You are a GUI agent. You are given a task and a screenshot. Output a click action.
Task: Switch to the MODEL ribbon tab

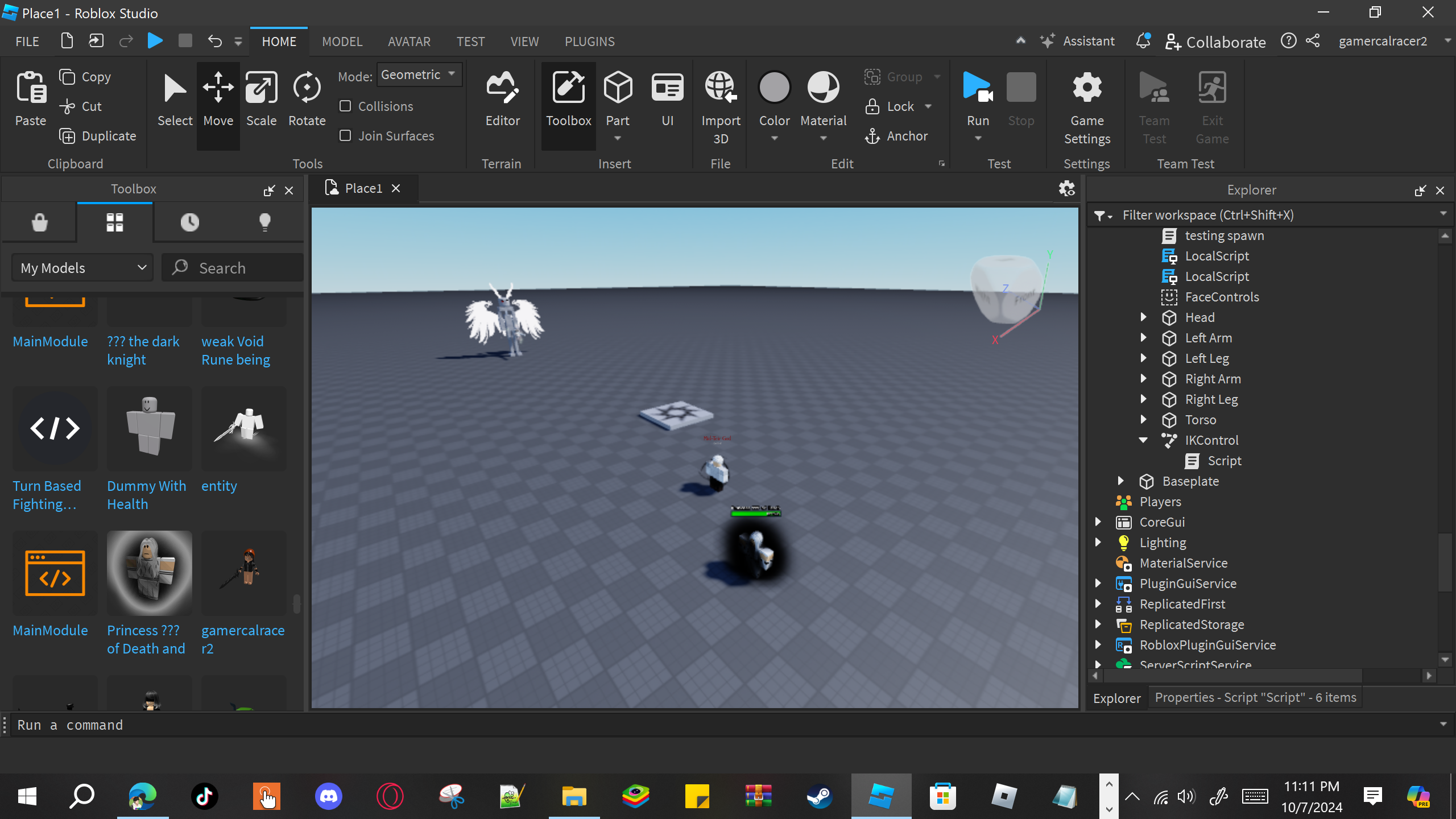(x=342, y=42)
